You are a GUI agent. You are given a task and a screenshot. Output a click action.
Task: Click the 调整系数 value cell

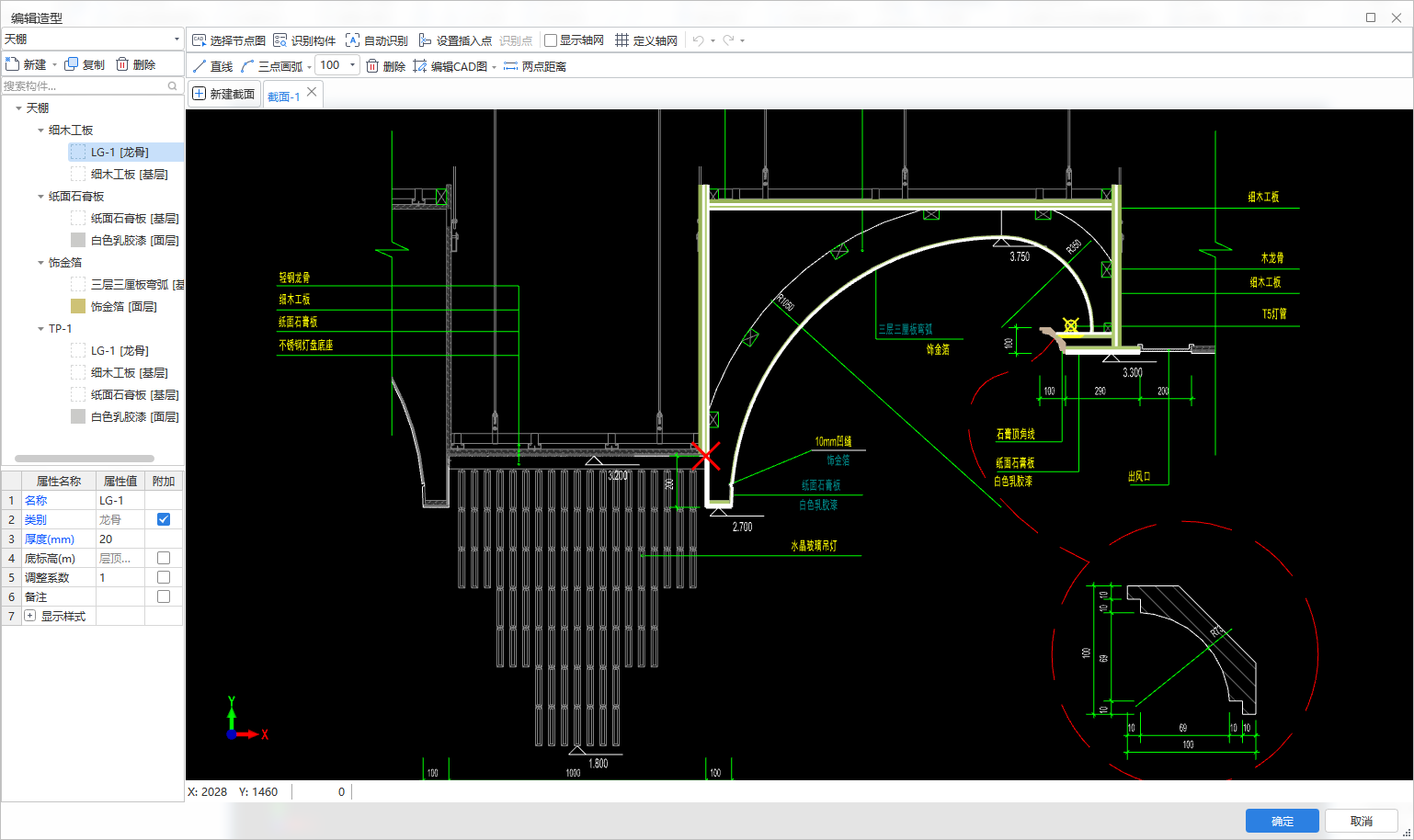coord(120,577)
